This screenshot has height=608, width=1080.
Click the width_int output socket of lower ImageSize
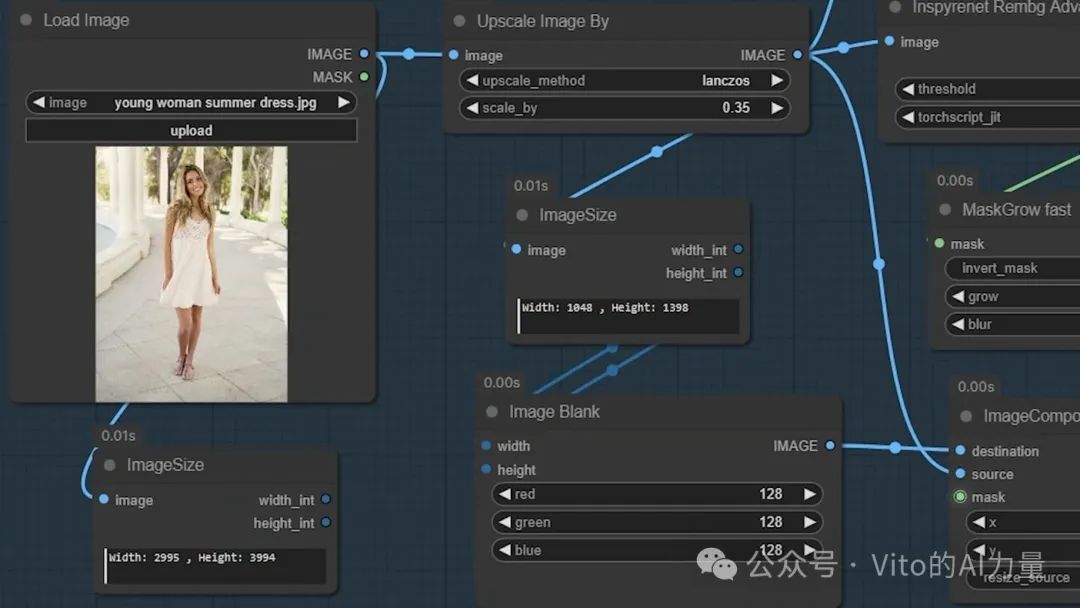pos(326,499)
